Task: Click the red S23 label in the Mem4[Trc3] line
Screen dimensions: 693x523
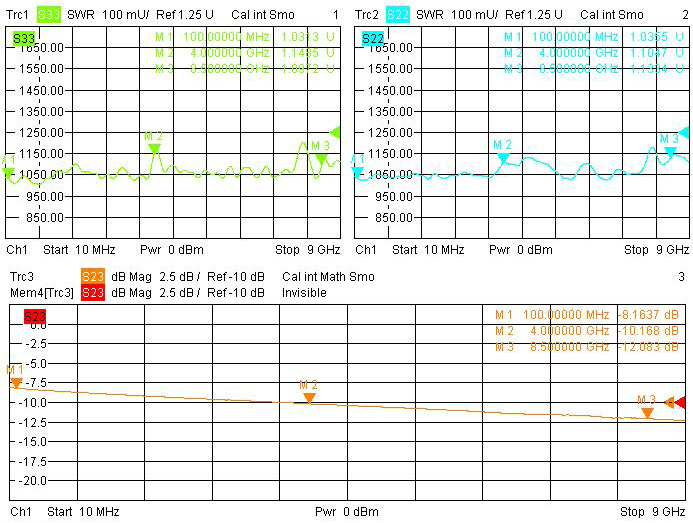Action: [x=92, y=292]
